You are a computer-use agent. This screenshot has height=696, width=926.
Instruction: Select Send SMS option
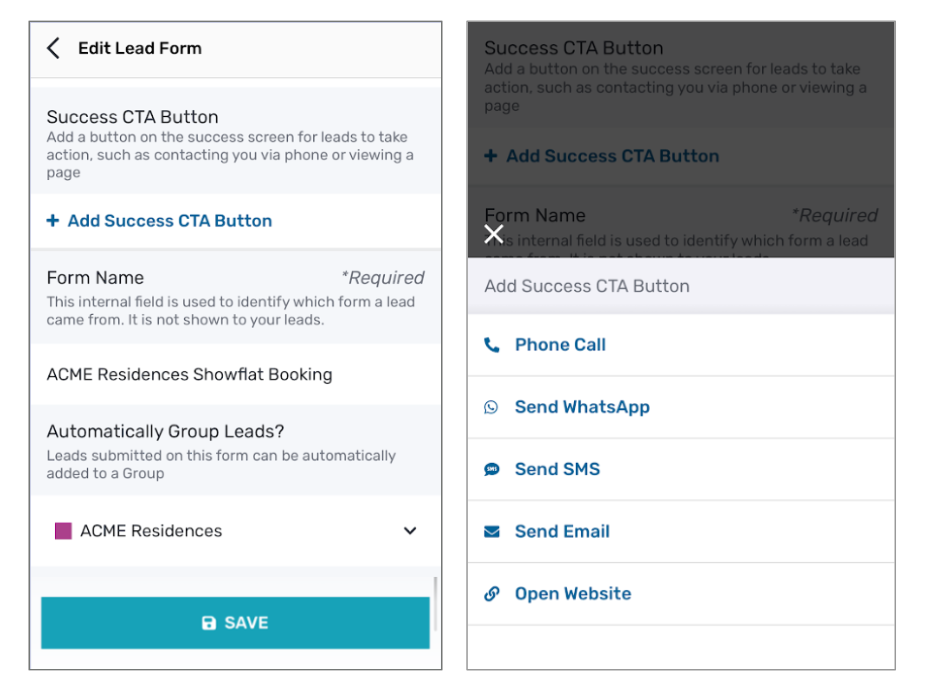pos(557,469)
